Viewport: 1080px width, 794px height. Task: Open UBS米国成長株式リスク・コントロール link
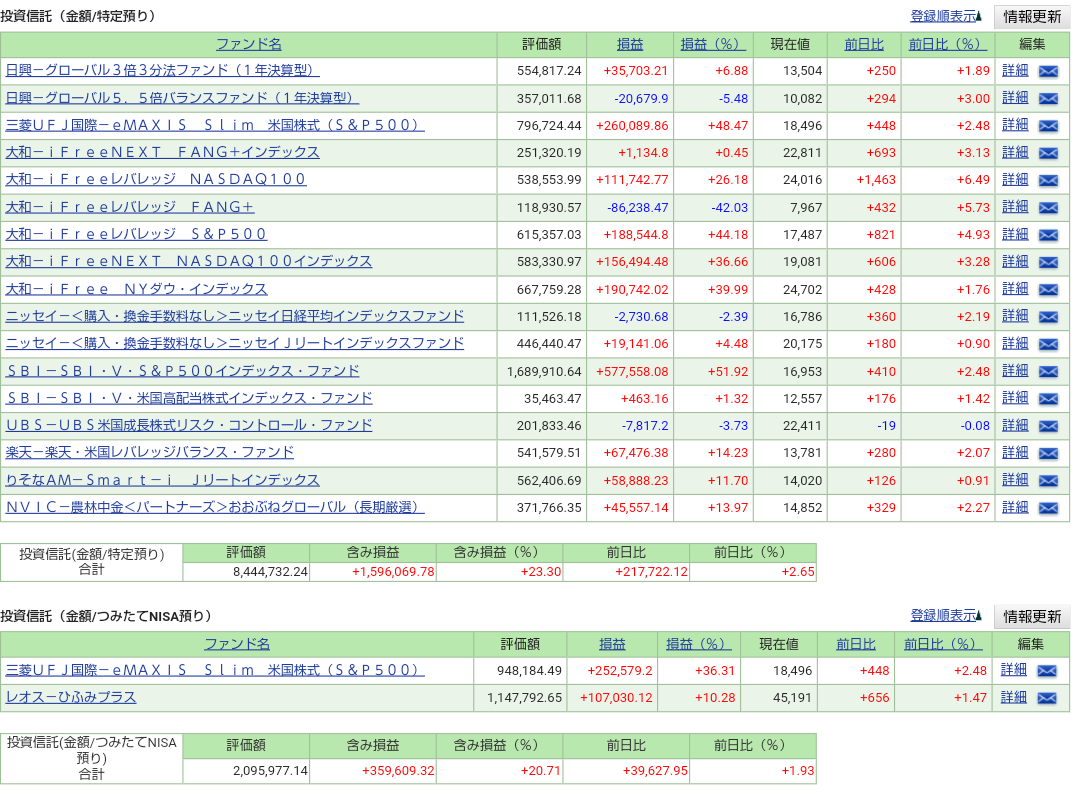tap(189, 425)
